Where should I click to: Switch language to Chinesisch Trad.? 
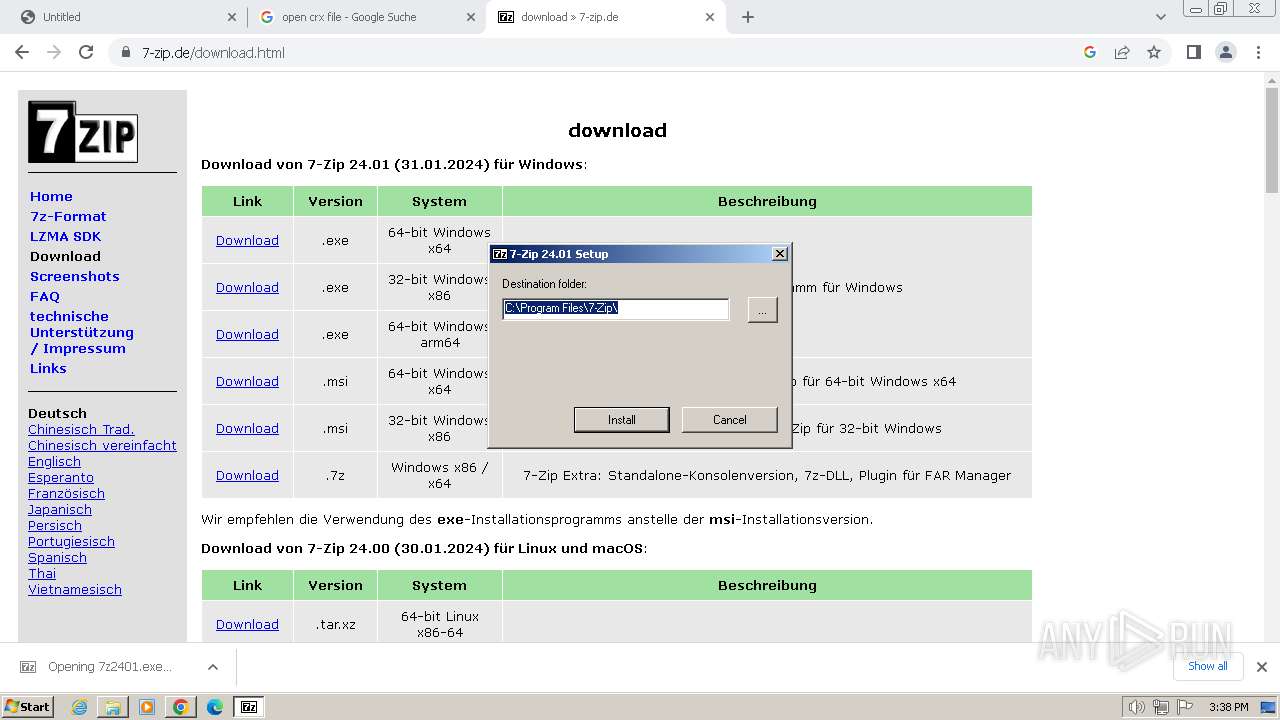[81, 429]
